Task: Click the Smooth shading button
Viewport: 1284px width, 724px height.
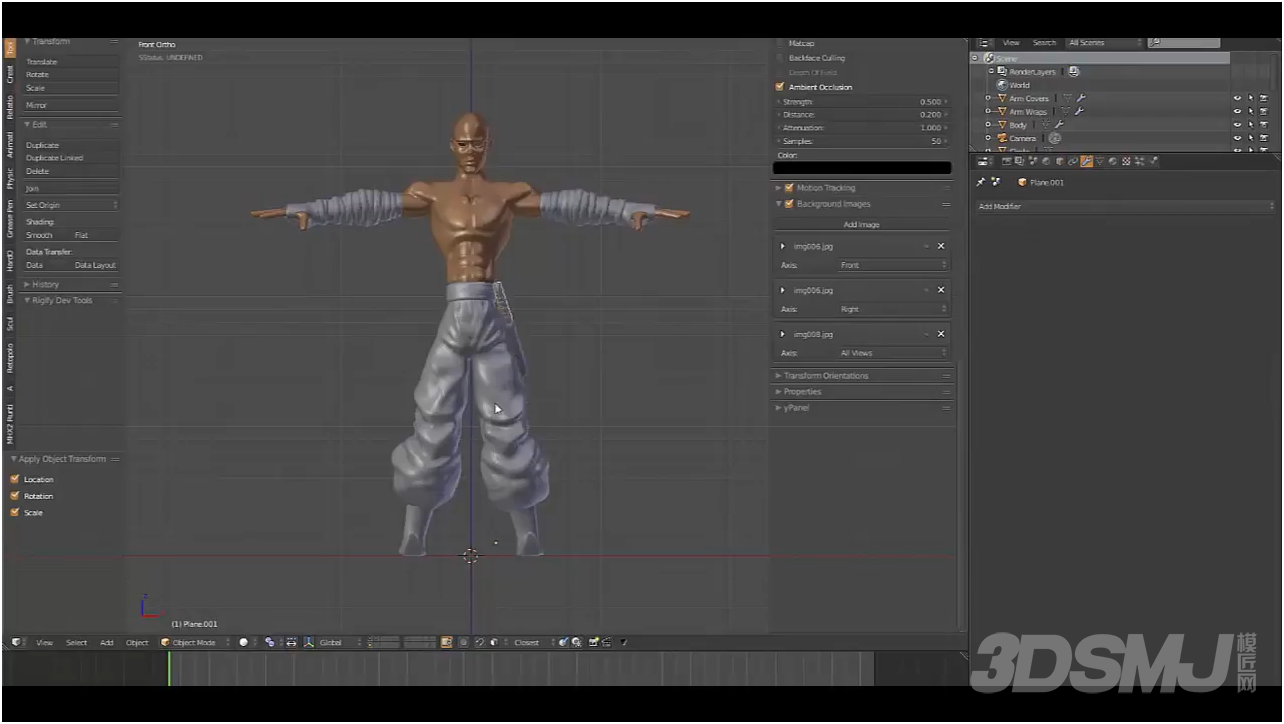Action: (46, 235)
